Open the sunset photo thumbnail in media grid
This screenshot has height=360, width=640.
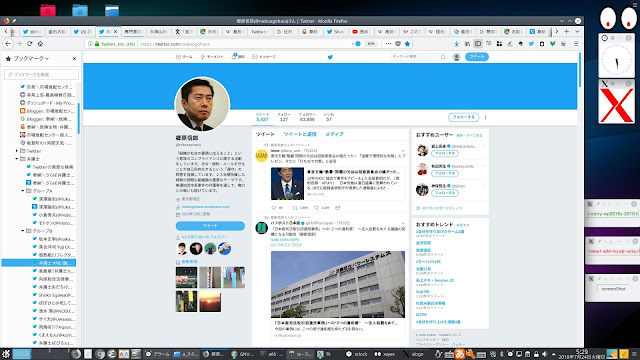point(210,301)
